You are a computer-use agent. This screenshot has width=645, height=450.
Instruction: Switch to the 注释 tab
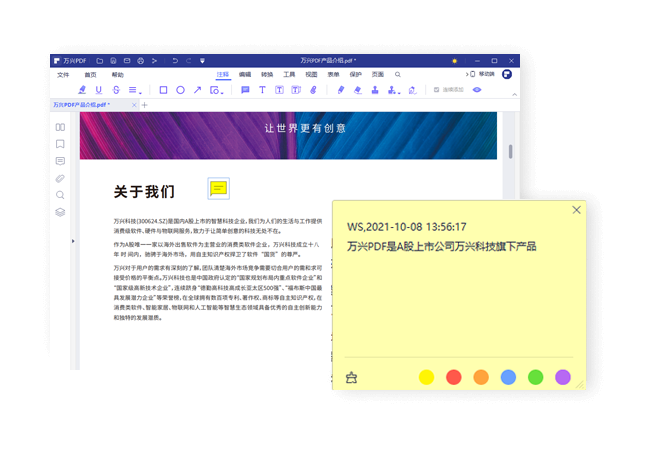[x=223, y=74]
